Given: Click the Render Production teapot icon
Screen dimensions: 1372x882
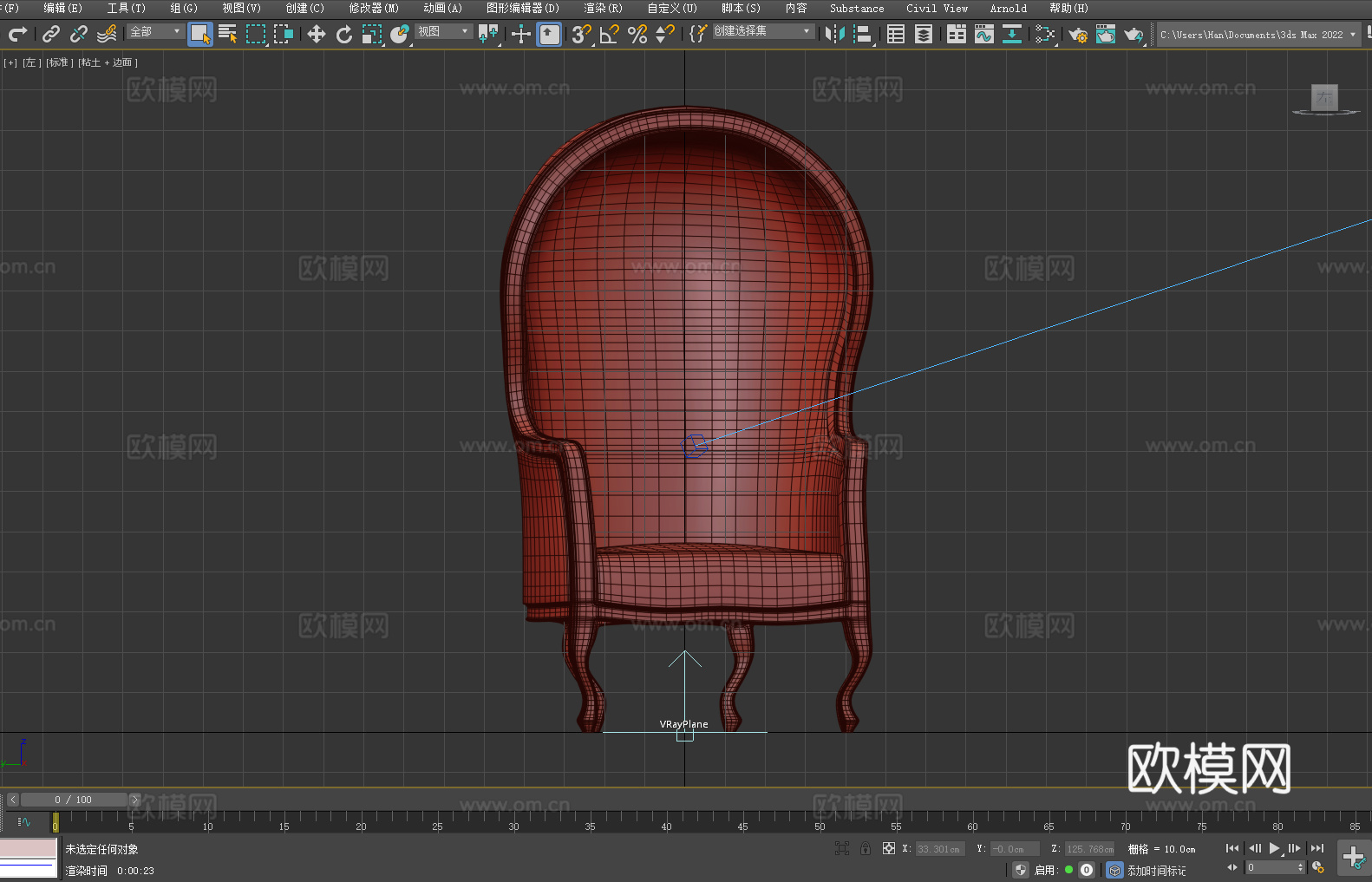Looking at the screenshot, I should (1134, 34).
